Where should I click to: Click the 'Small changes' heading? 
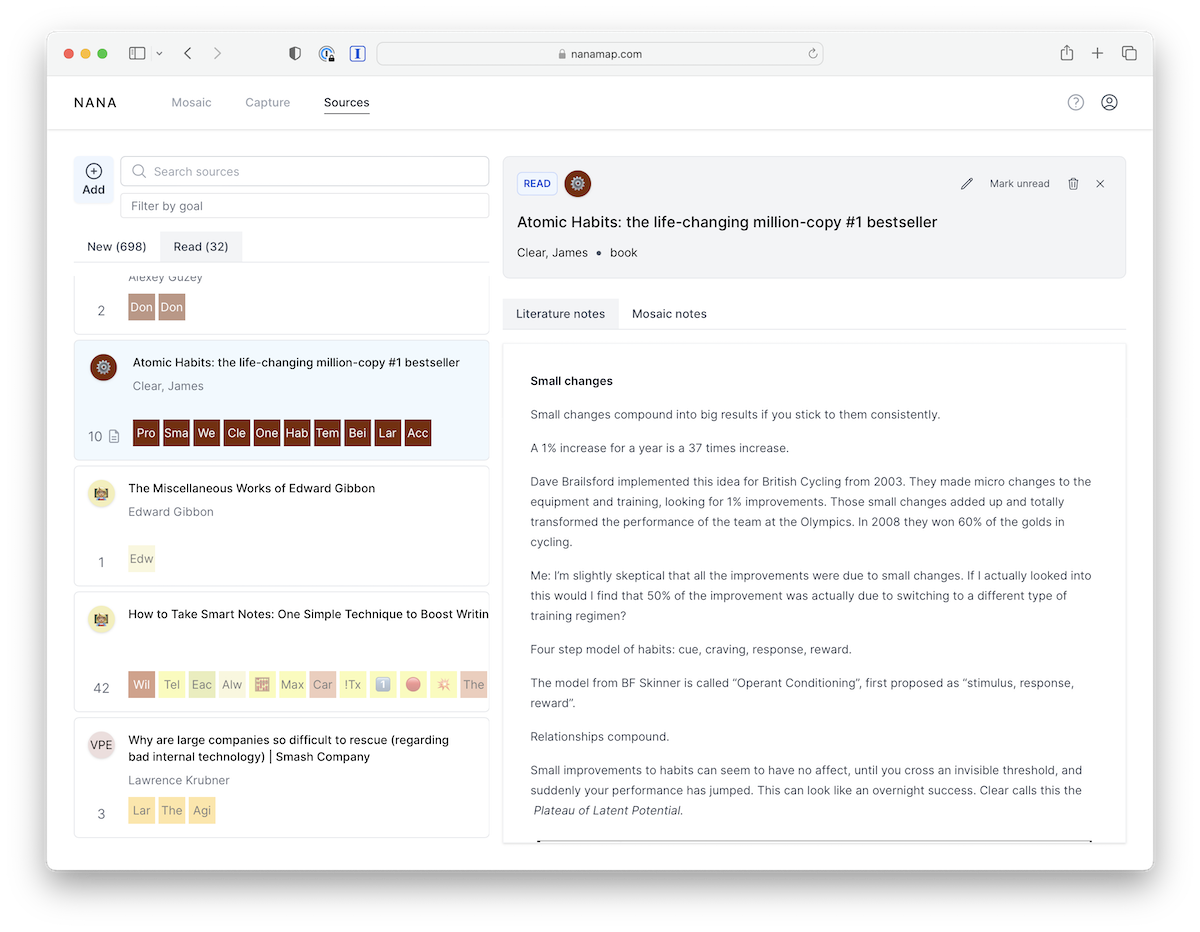tap(572, 381)
